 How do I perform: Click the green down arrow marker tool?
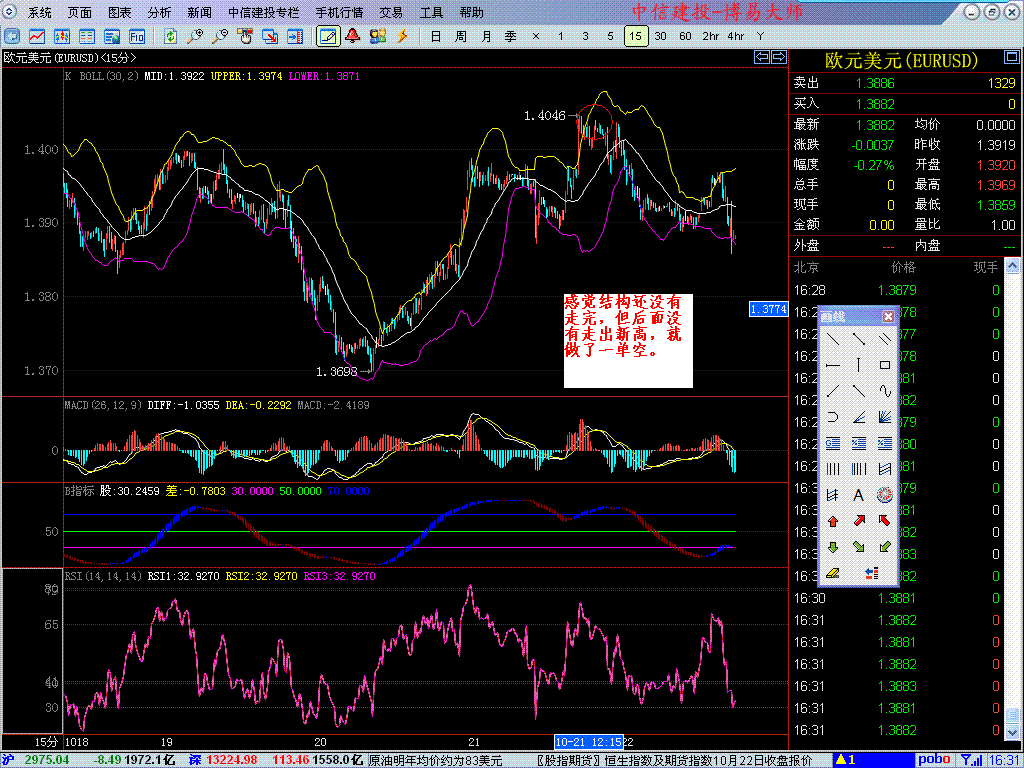pyautogui.click(x=832, y=547)
